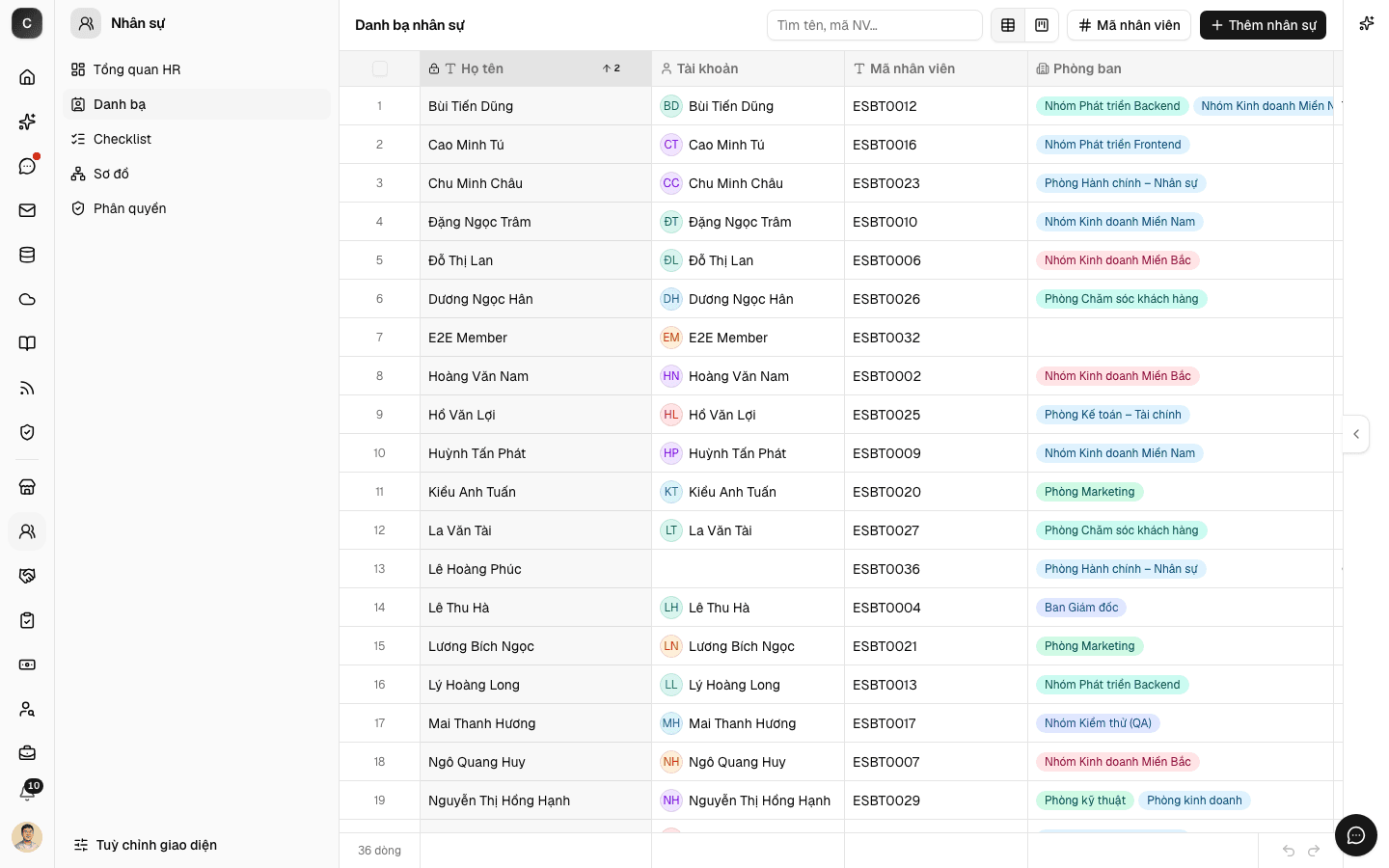Expand the collapsed right side panel chevron
This screenshot has height=868, width=1389.
coord(1356,434)
